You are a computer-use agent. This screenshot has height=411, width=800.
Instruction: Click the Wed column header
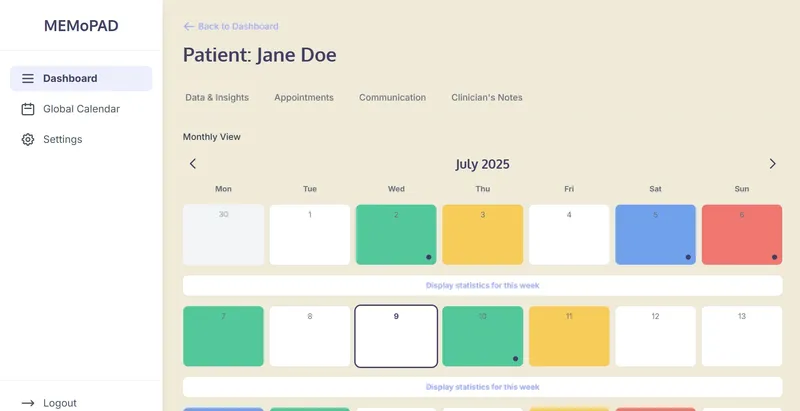[396, 189]
